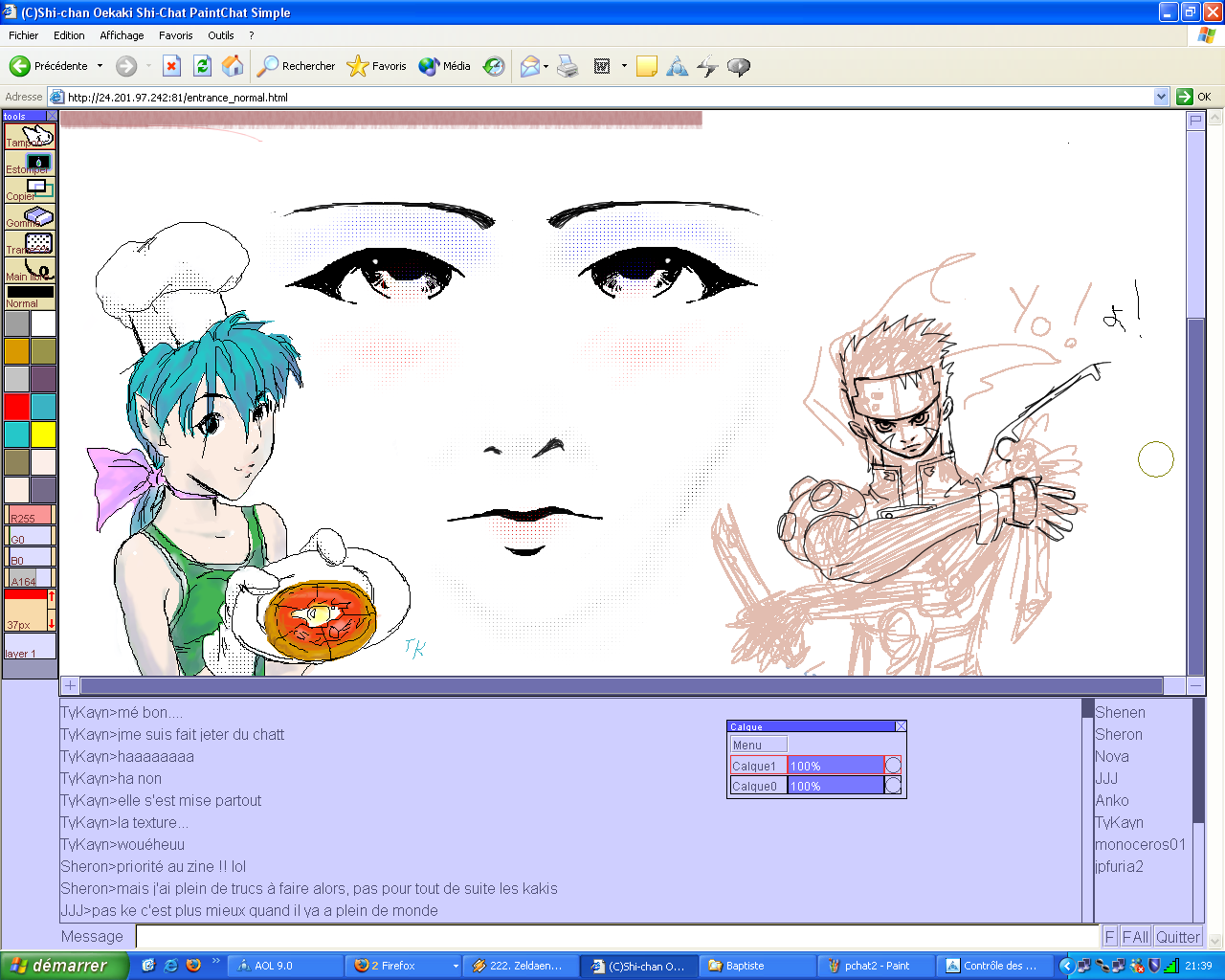Click the browser Refresh icon
Image resolution: width=1225 pixels, height=980 pixels.
coord(202,66)
